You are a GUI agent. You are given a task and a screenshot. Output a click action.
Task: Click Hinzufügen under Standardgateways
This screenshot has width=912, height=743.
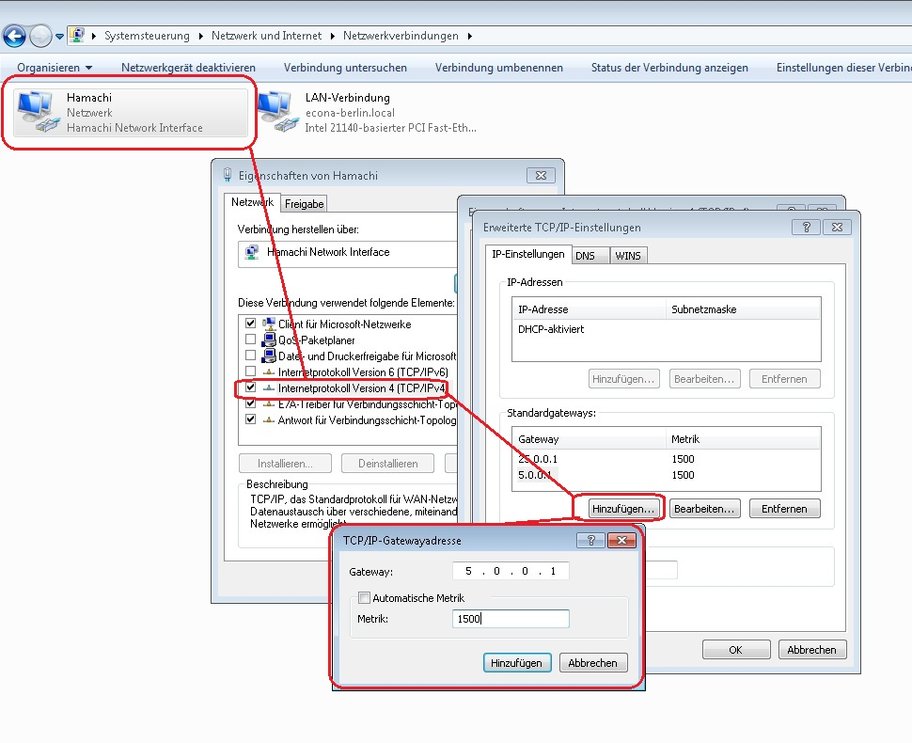tap(624, 509)
